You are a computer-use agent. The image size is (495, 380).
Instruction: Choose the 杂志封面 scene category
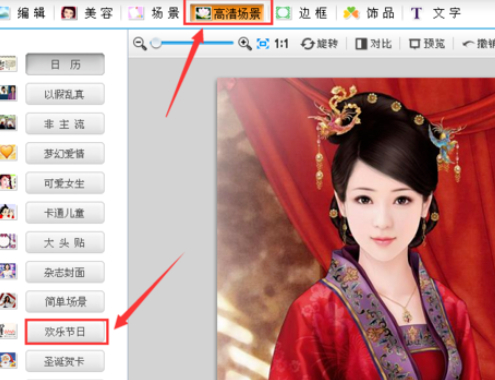click(x=65, y=272)
